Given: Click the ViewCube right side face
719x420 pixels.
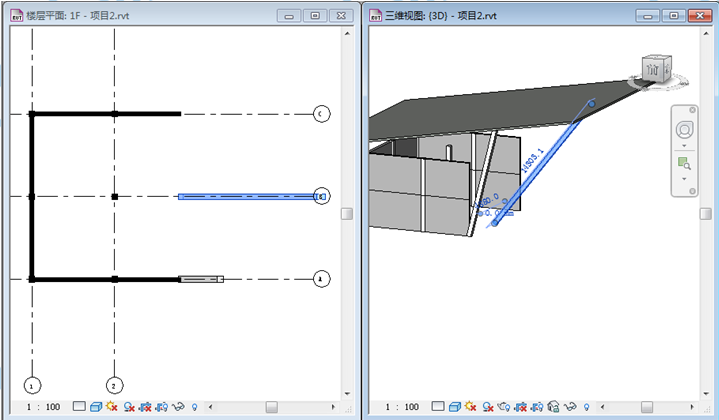Looking at the screenshot, I should pos(667,68).
